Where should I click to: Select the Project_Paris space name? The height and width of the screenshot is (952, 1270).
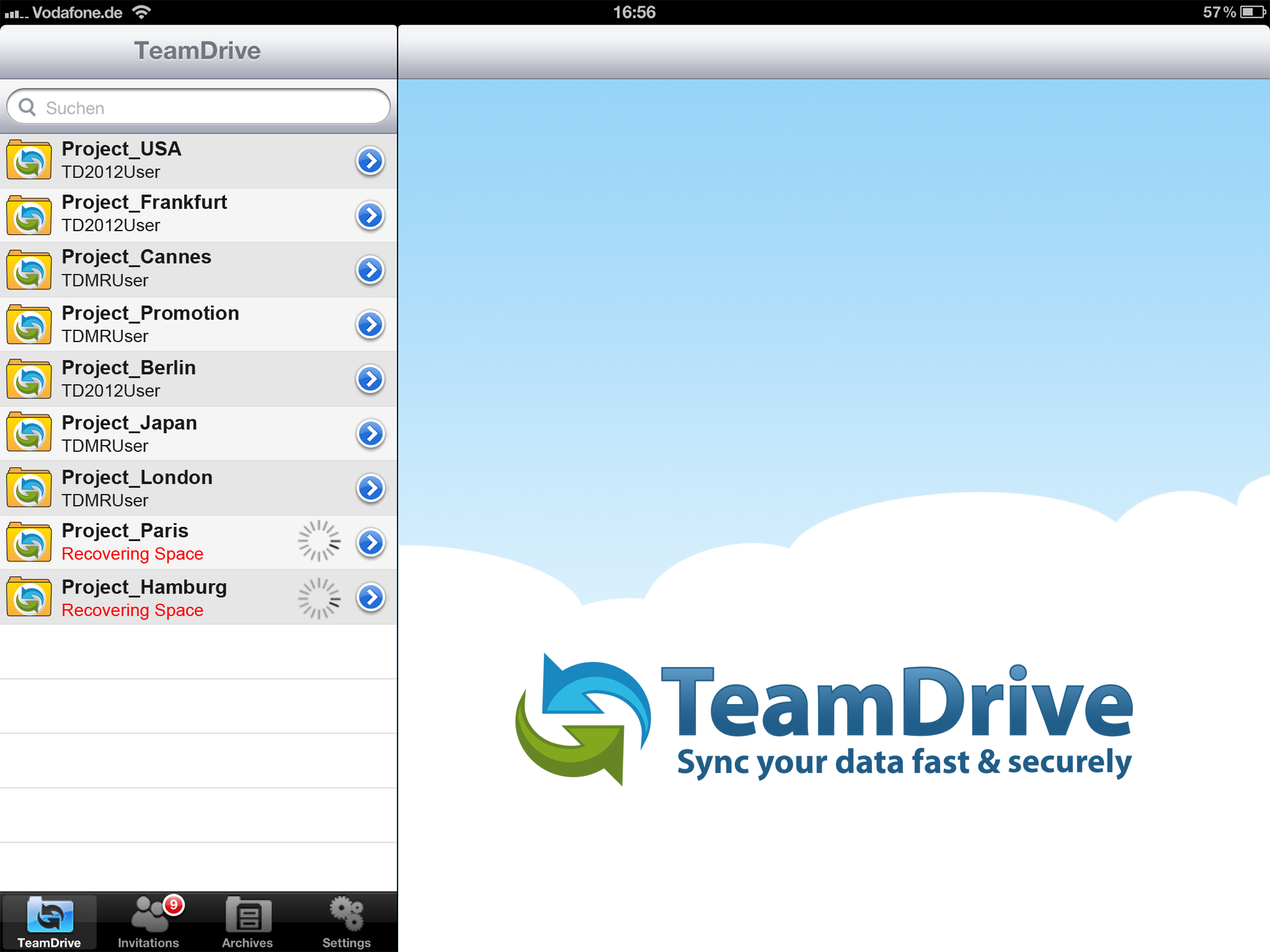click(125, 531)
